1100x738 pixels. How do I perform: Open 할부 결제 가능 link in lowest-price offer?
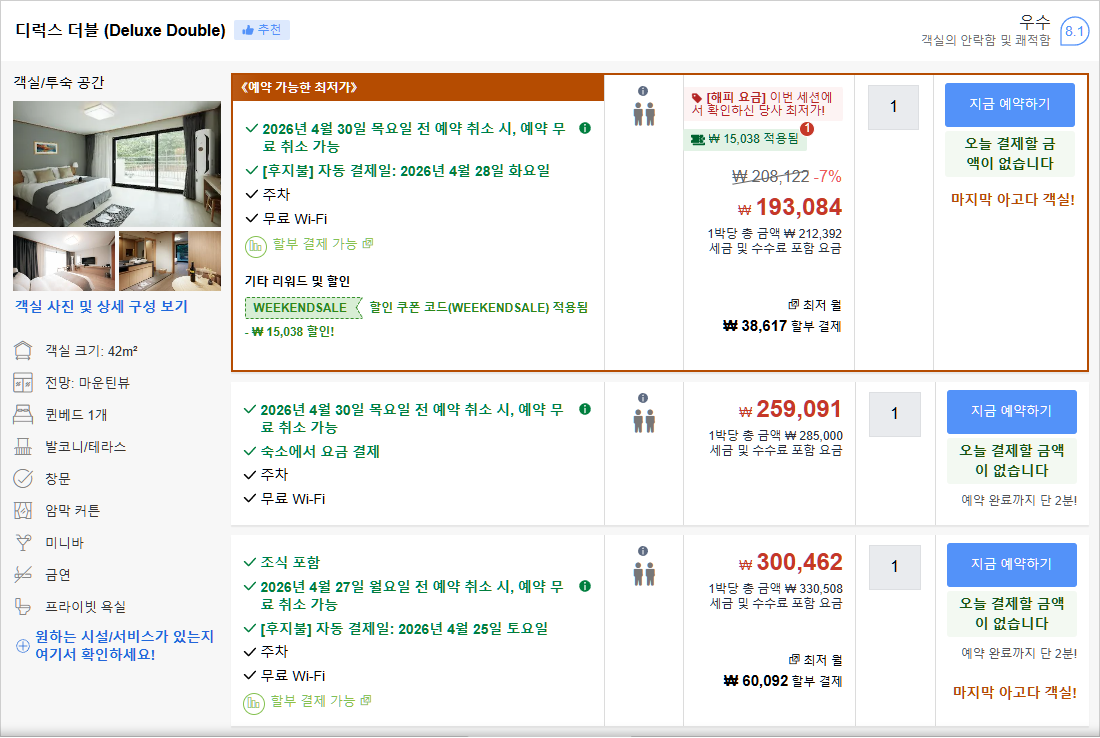click(x=323, y=244)
